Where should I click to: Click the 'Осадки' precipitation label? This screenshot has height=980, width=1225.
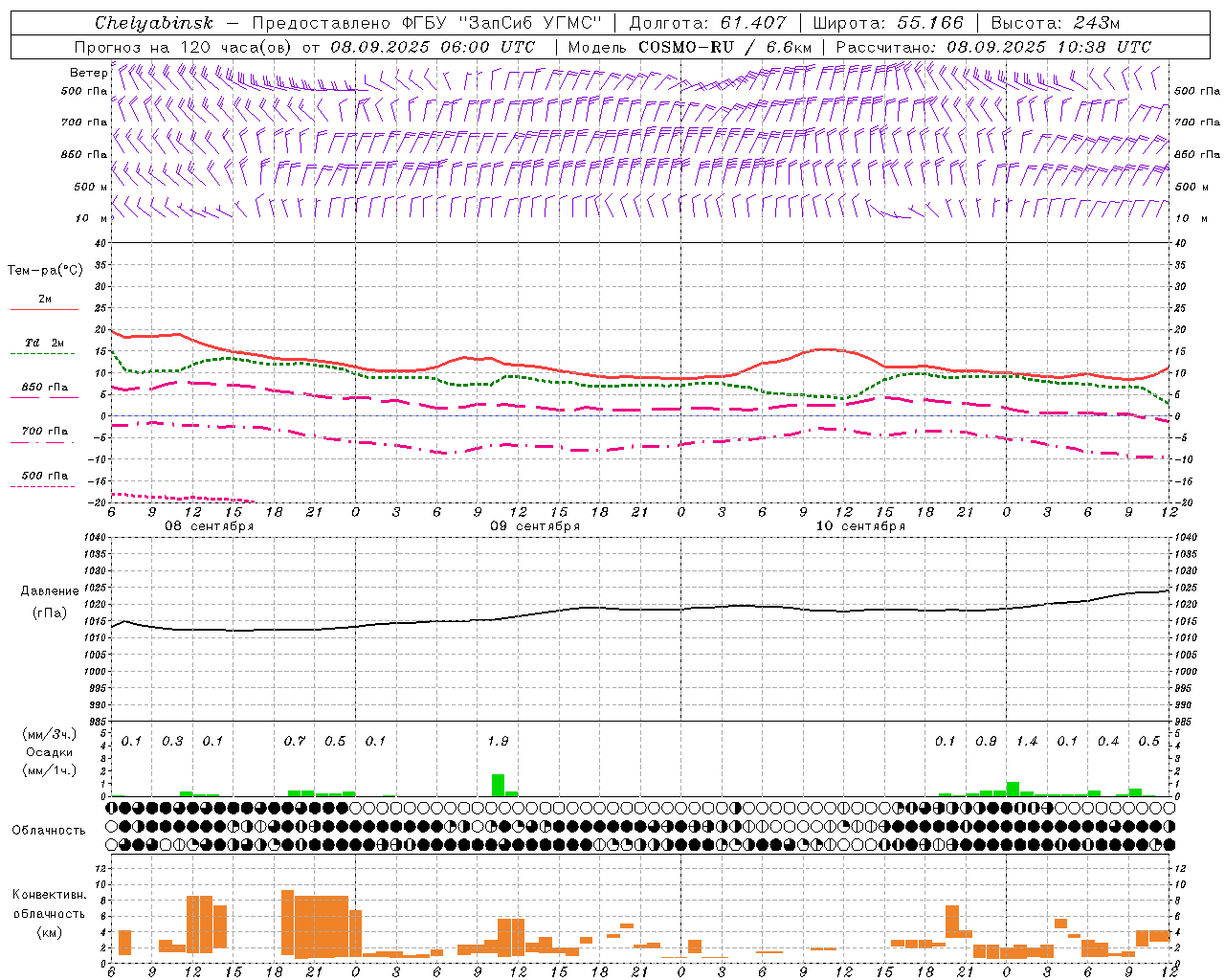[x=49, y=752]
